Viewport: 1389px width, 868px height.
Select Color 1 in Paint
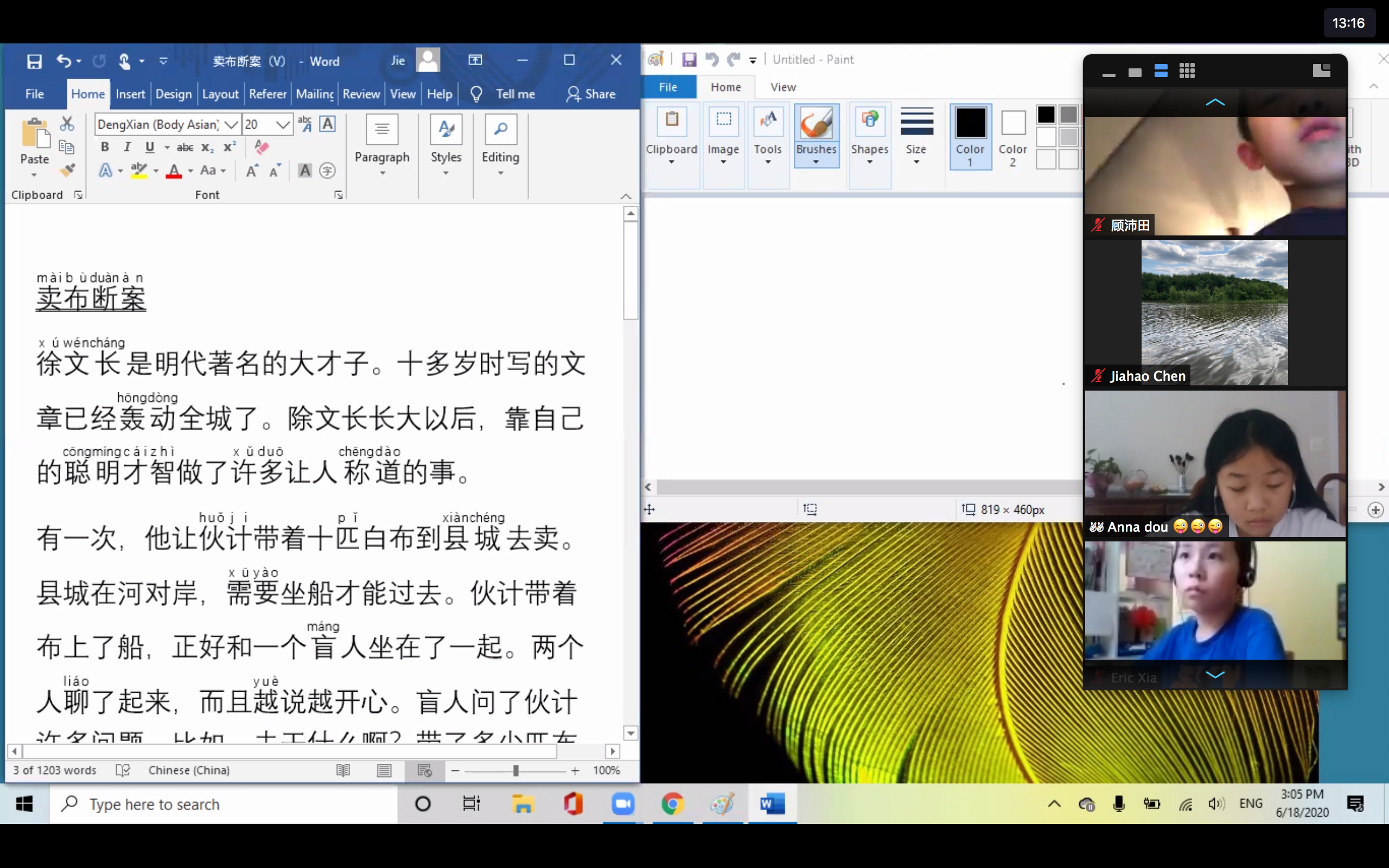point(971,137)
